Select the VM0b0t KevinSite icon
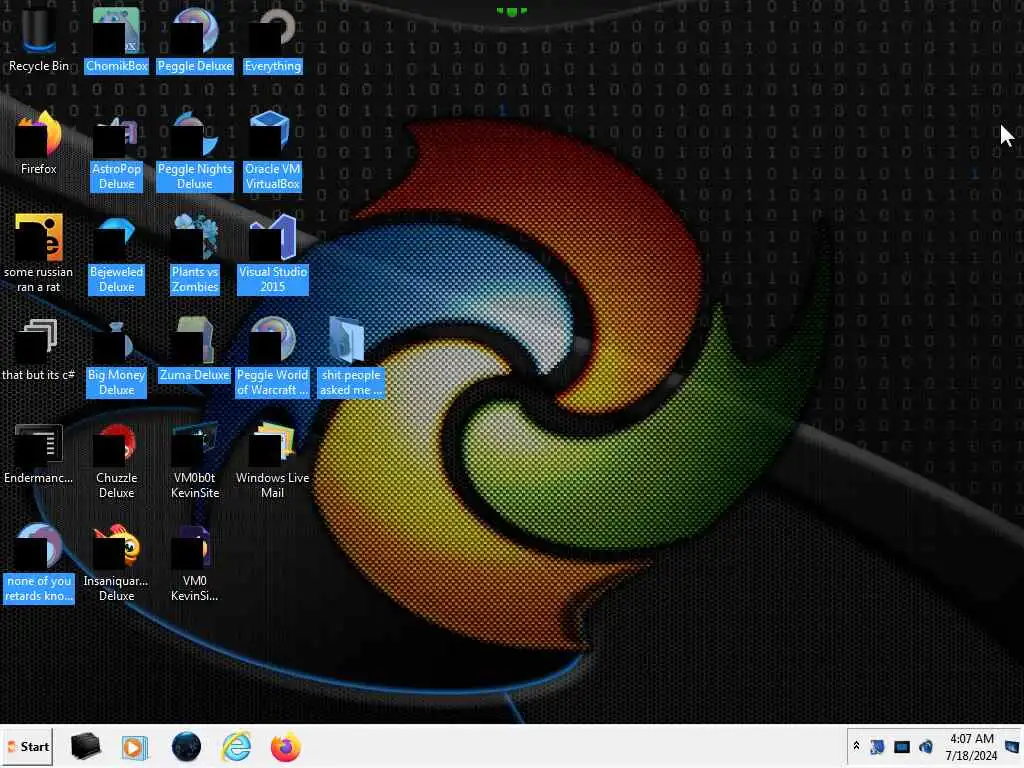The image size is (1024, 768). point(195,460)
